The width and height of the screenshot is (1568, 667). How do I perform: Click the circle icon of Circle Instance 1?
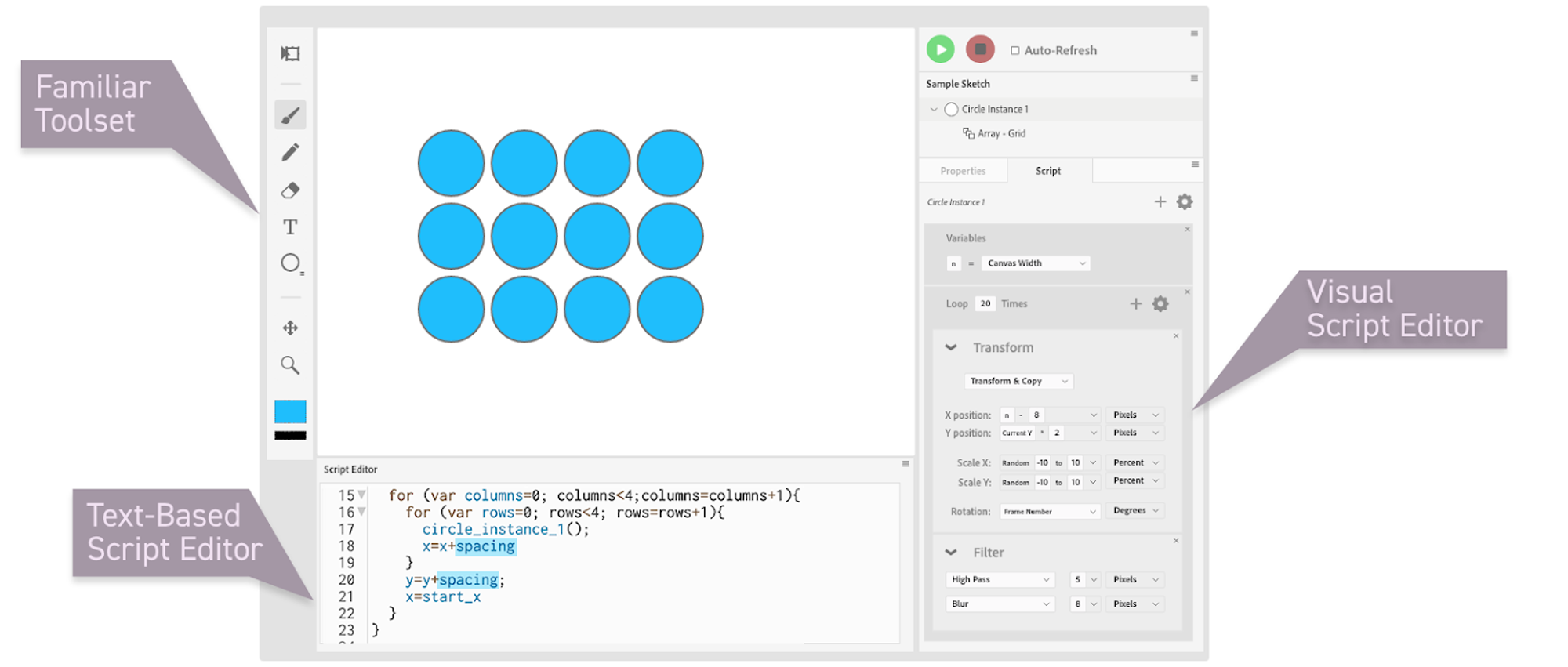[951, 110]
